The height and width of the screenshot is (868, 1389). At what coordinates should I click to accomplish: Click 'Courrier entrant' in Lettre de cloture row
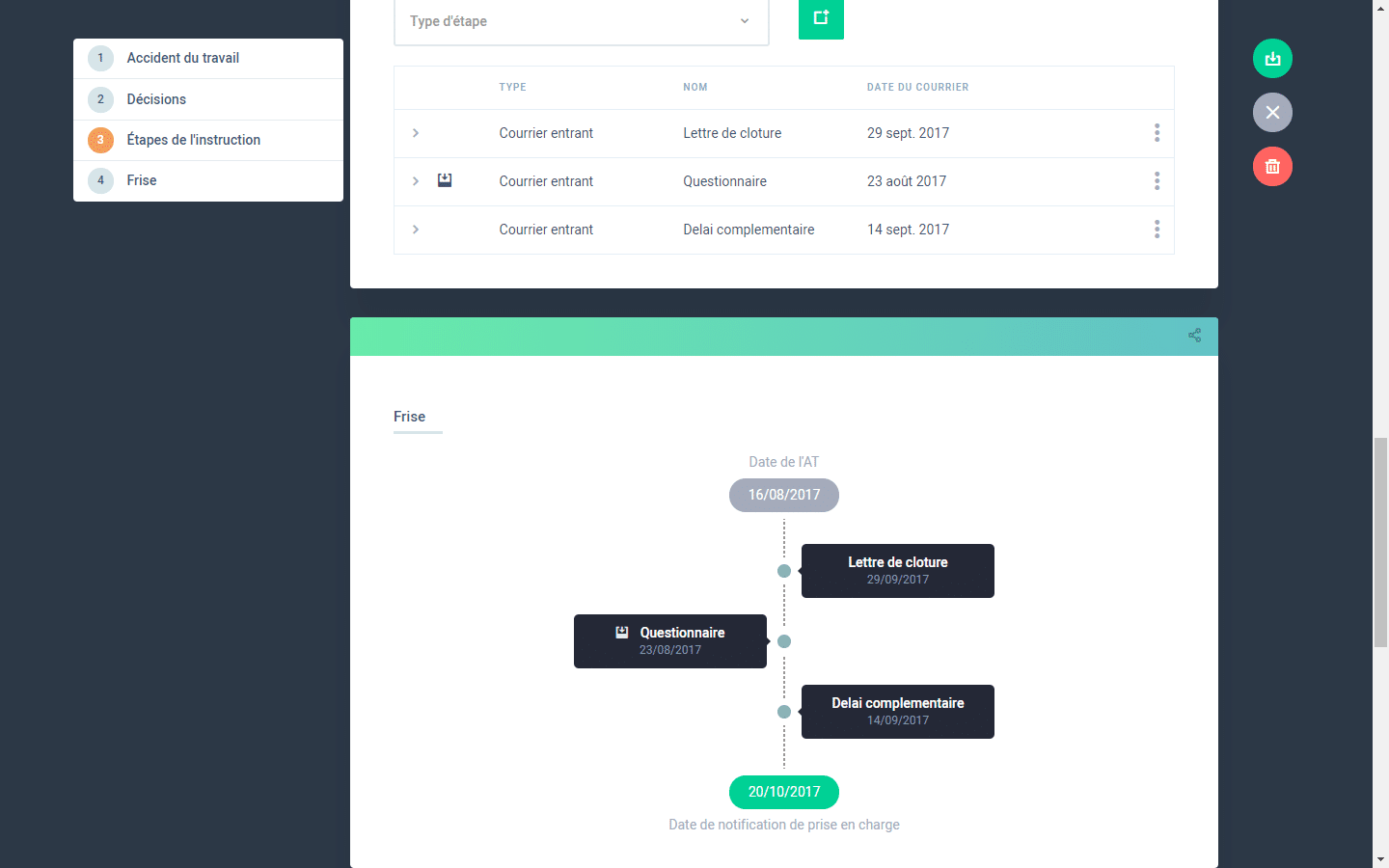[546, 133]
